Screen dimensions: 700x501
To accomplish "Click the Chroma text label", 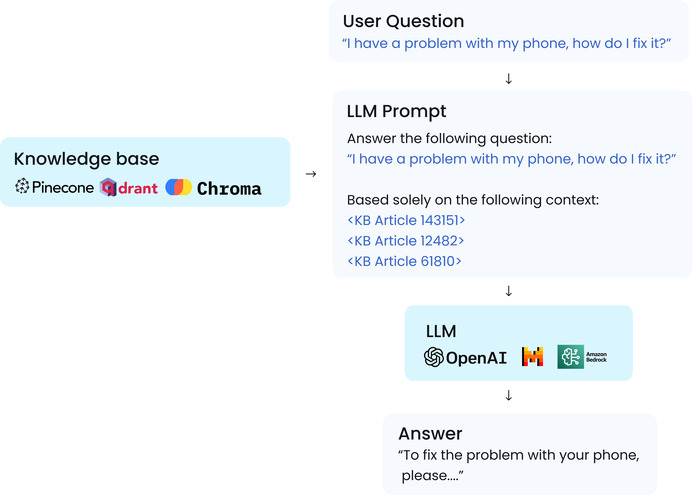I will pyautogui.click(x=229, y=188).
